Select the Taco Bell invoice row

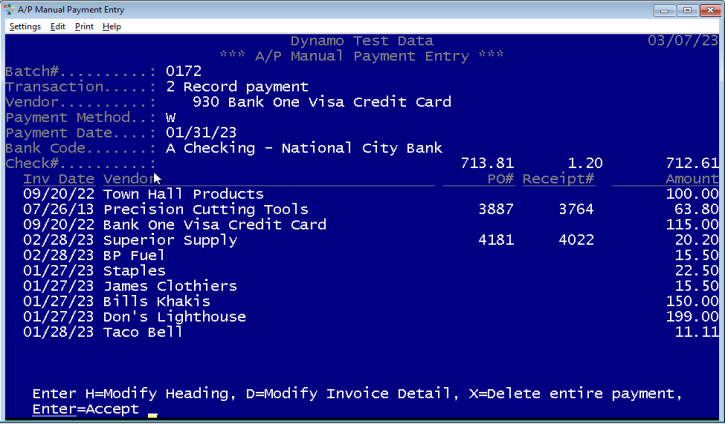click(371, 332)
